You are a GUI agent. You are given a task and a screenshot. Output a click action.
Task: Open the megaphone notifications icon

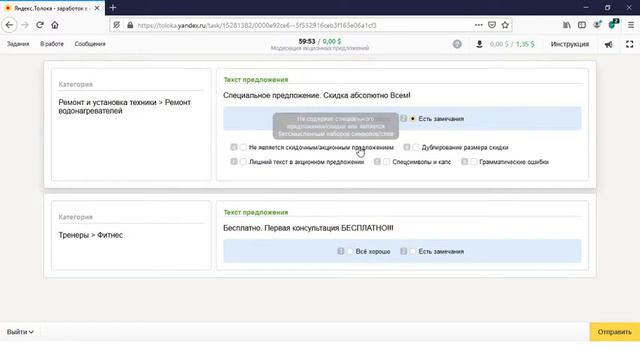click(x=609, y=44)
